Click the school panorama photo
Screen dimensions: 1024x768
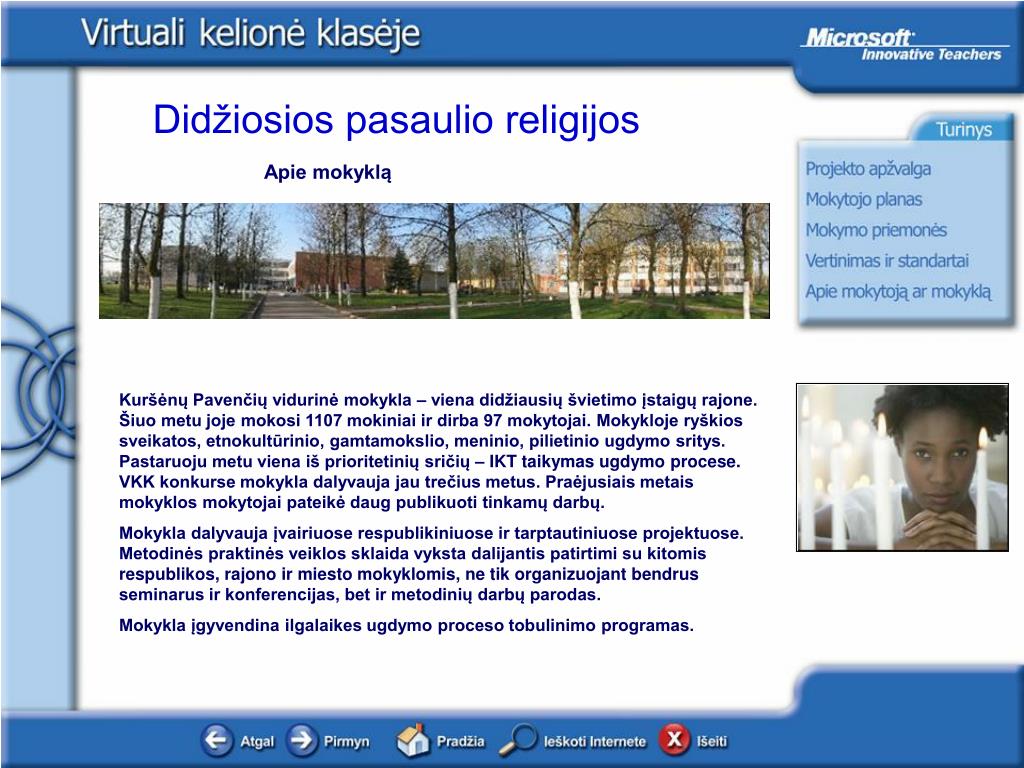[434, 261]
